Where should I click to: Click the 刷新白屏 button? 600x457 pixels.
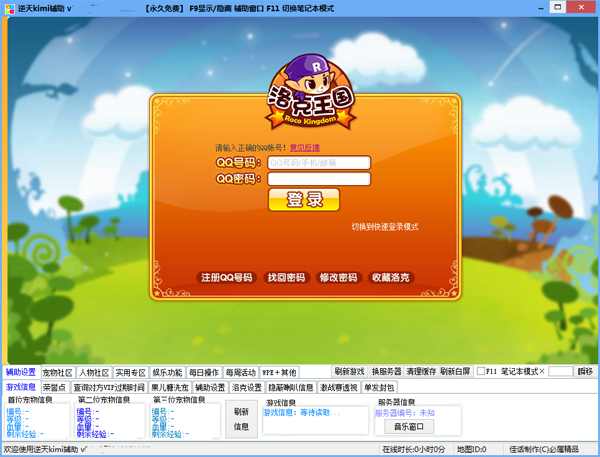pos(455,371)
